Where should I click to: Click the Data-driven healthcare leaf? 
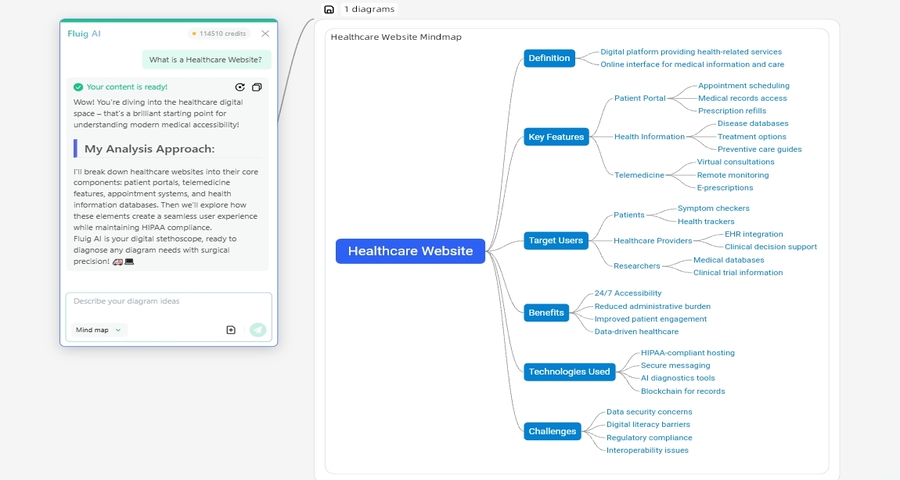[636, 332]
